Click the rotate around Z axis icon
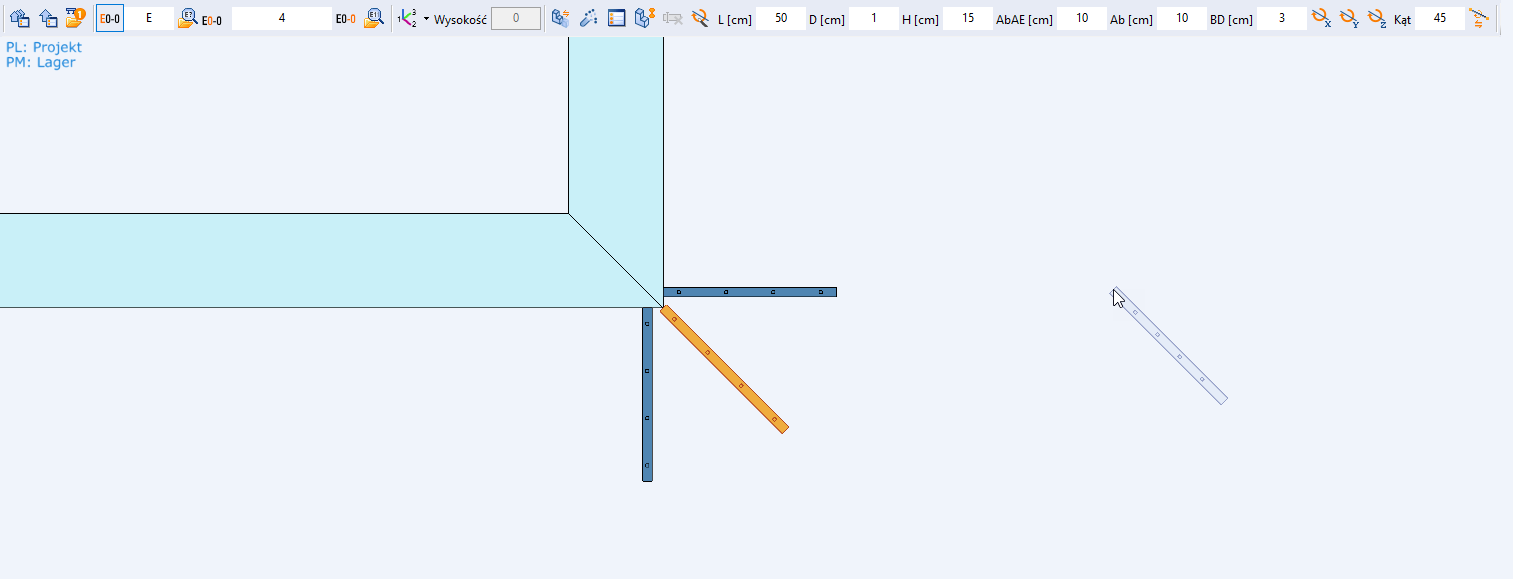The width and height of the screenshot is (1513, 579). tap(1377, 18)
